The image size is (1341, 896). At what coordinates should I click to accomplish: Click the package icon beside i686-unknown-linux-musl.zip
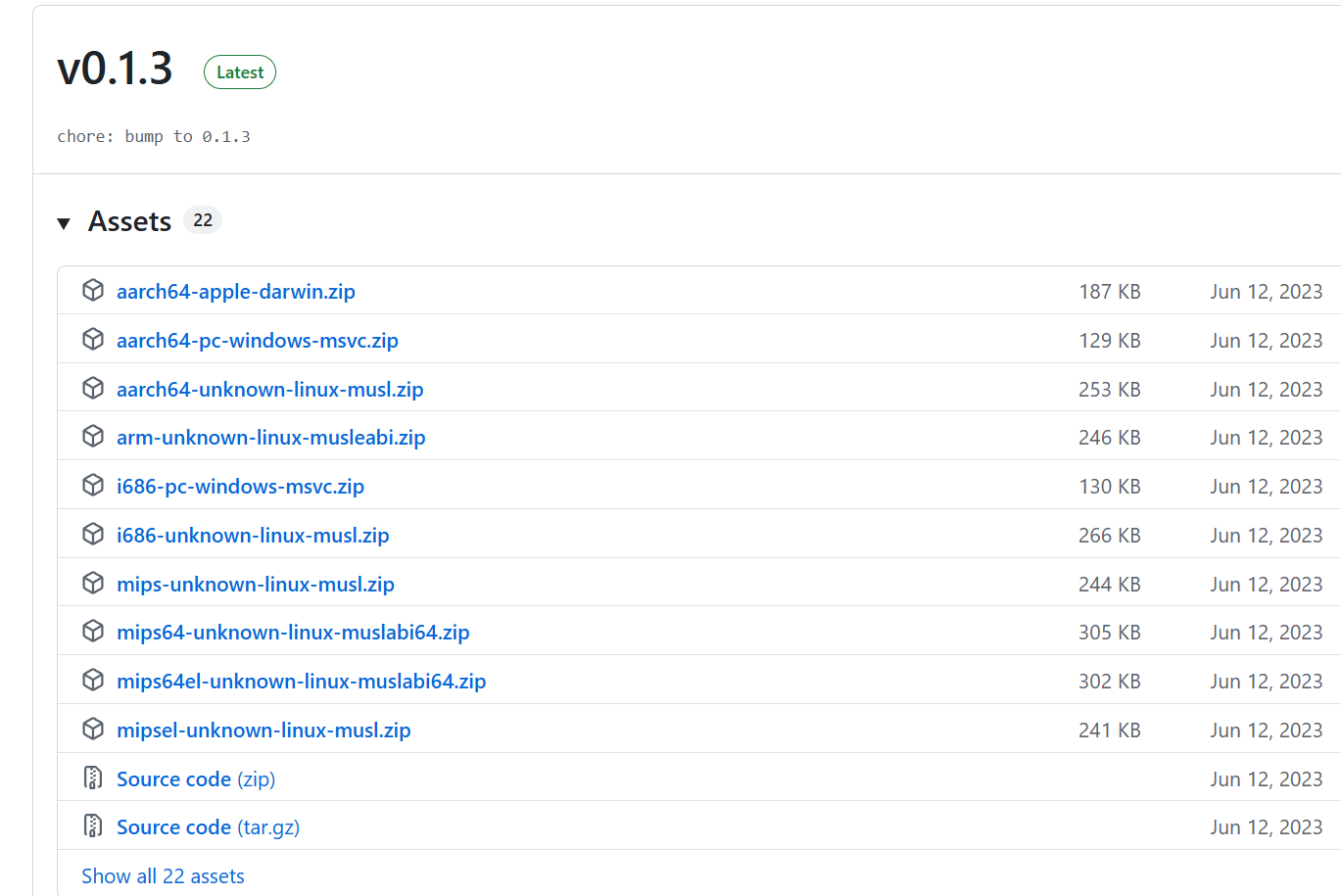93,535
